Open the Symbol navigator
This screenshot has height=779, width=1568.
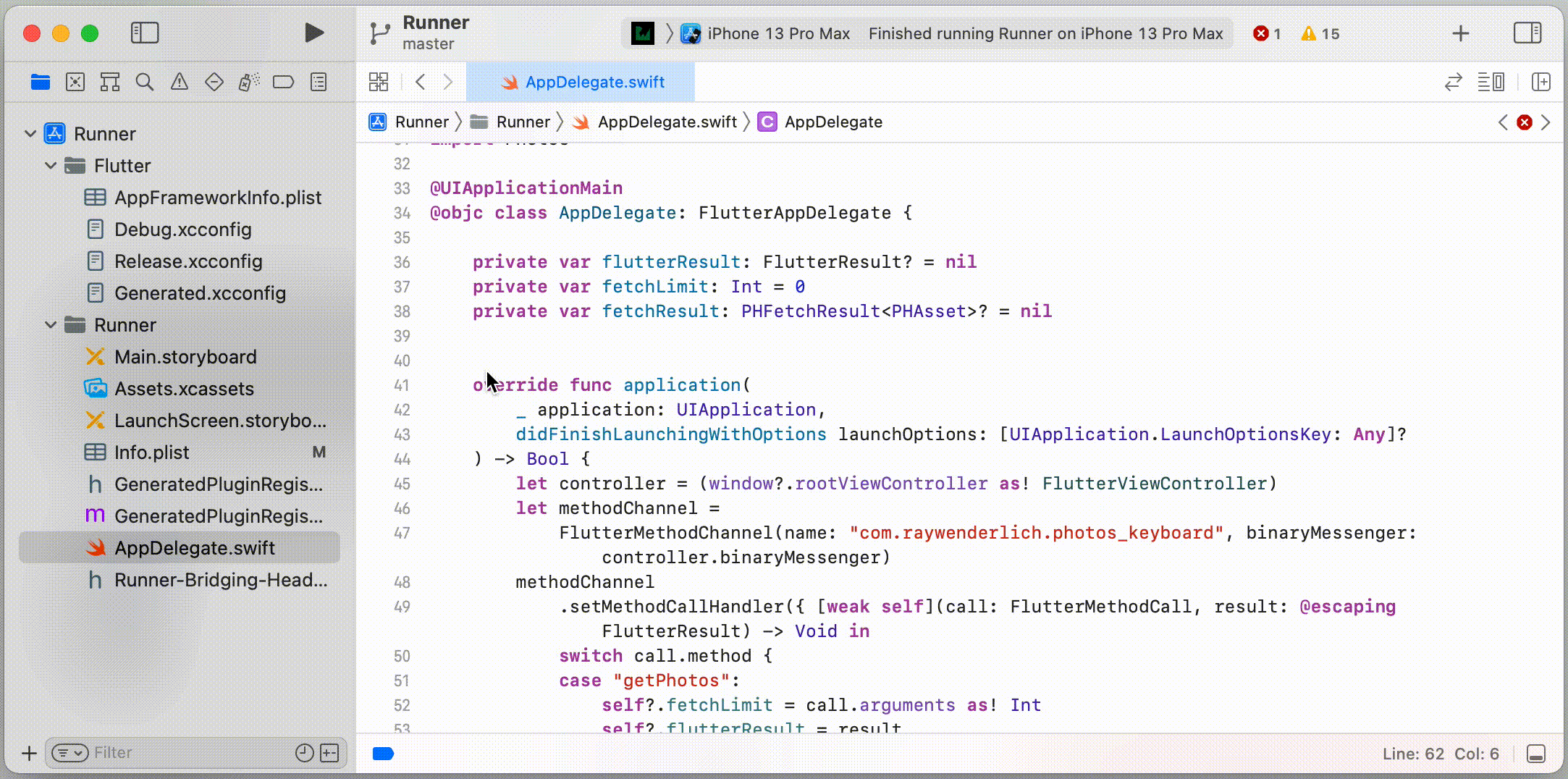(110, 81)
